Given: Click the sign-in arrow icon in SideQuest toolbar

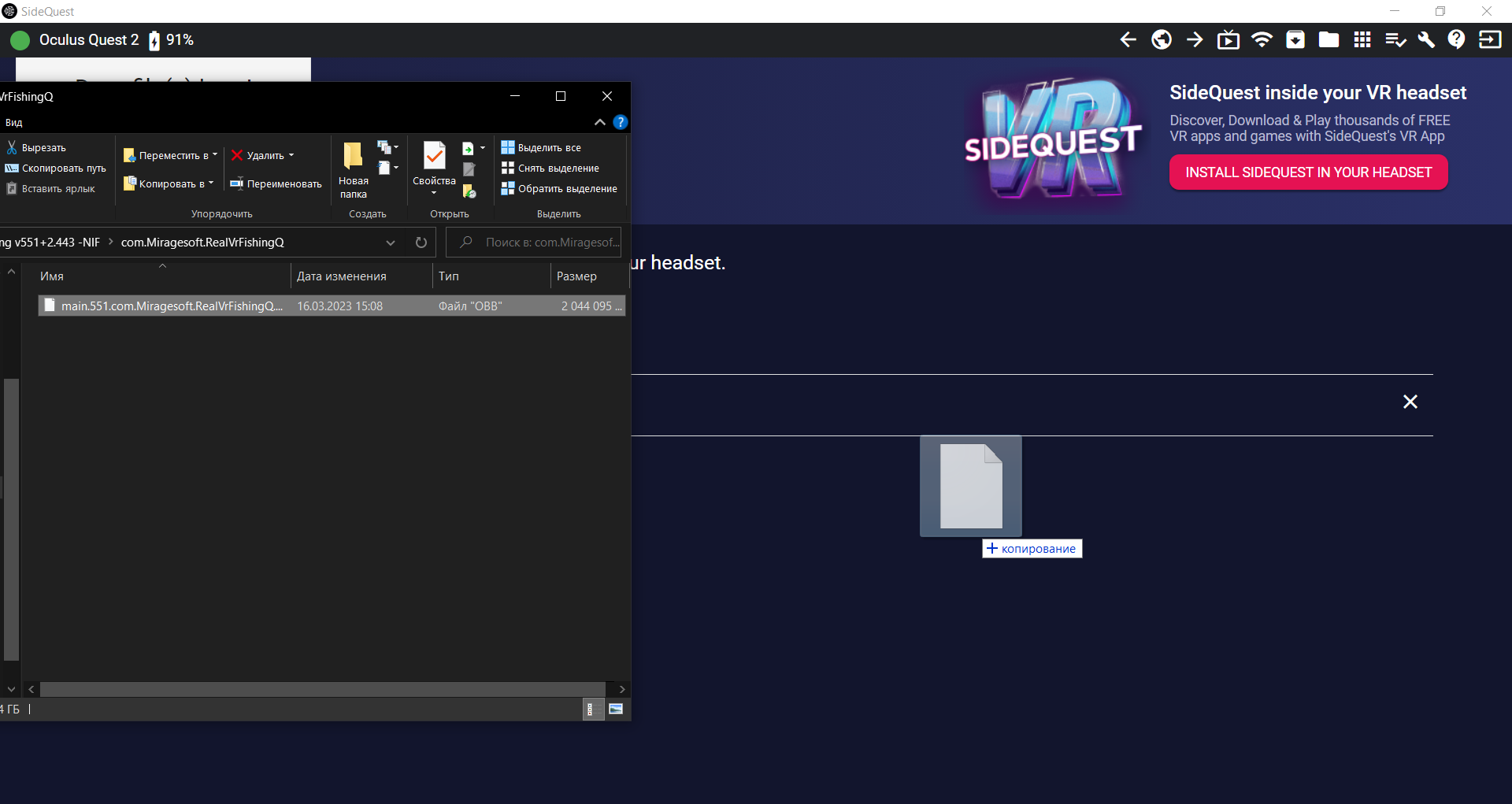Looking at the screenshot, I should click(1490, 40).
